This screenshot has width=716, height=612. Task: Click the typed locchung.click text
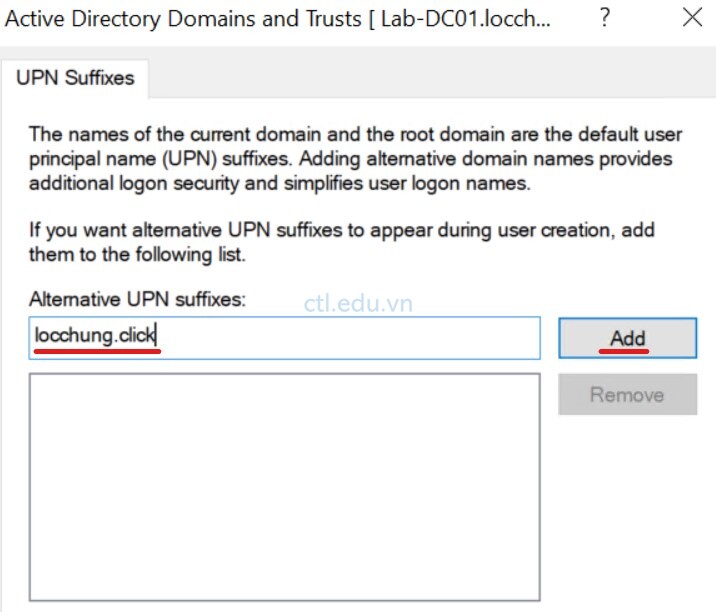95,336
